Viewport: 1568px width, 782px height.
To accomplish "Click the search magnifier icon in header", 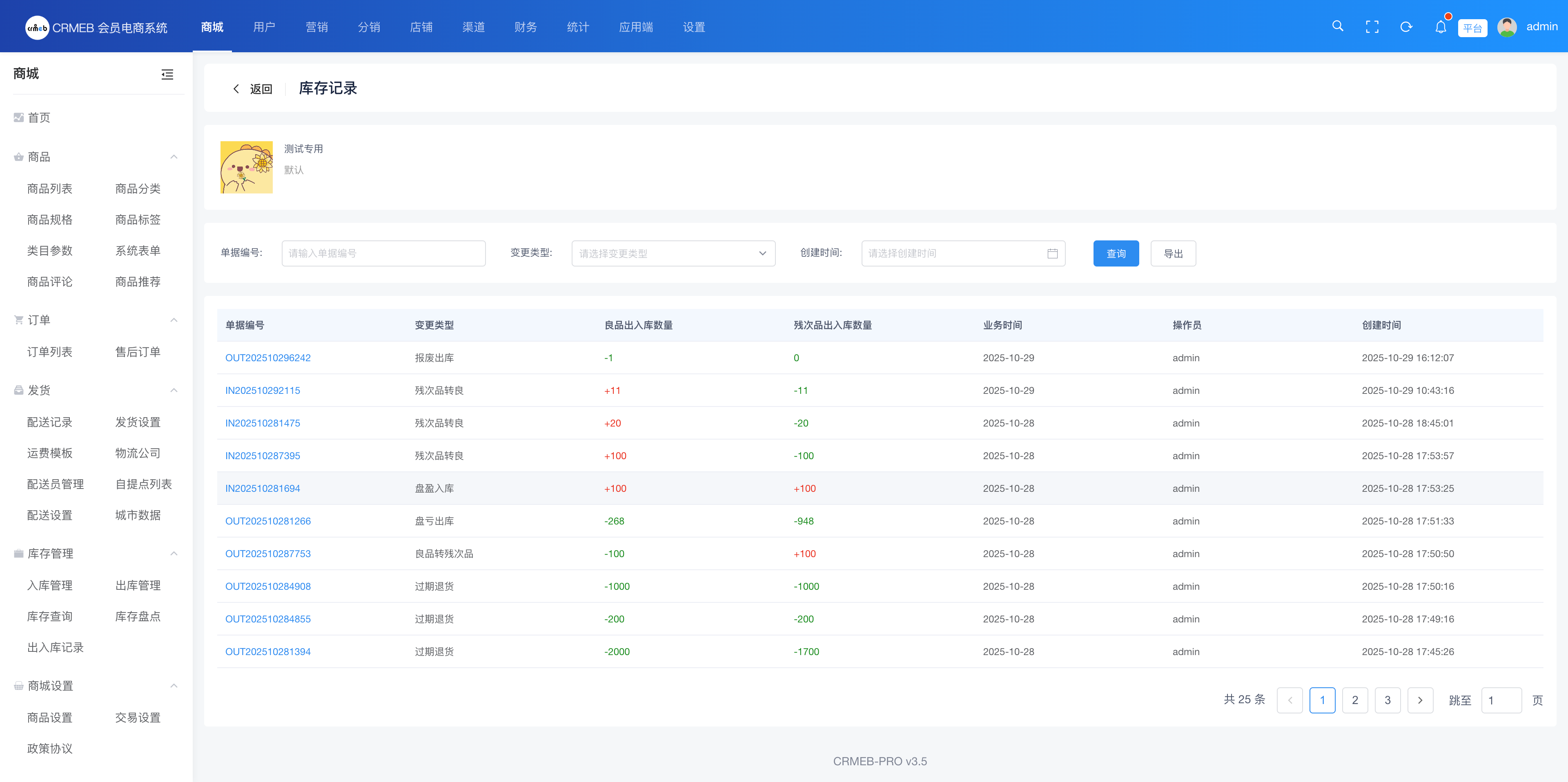I will pyautogui.click(x=1337, y=26).
